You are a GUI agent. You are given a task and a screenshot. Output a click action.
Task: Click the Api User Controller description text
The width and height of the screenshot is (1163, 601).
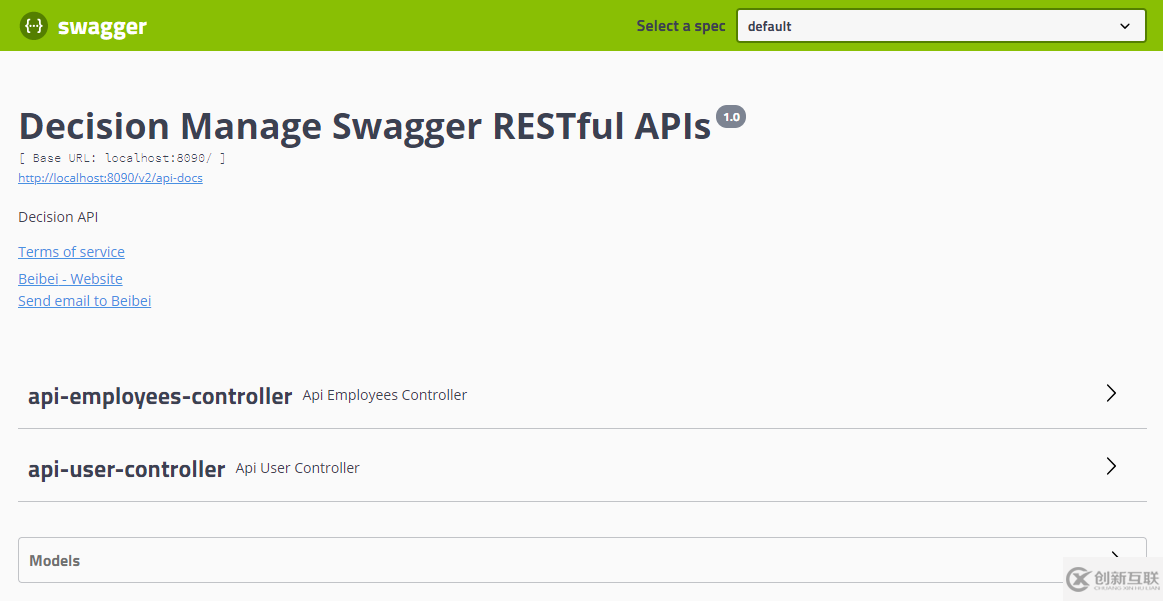coord(298,468)
